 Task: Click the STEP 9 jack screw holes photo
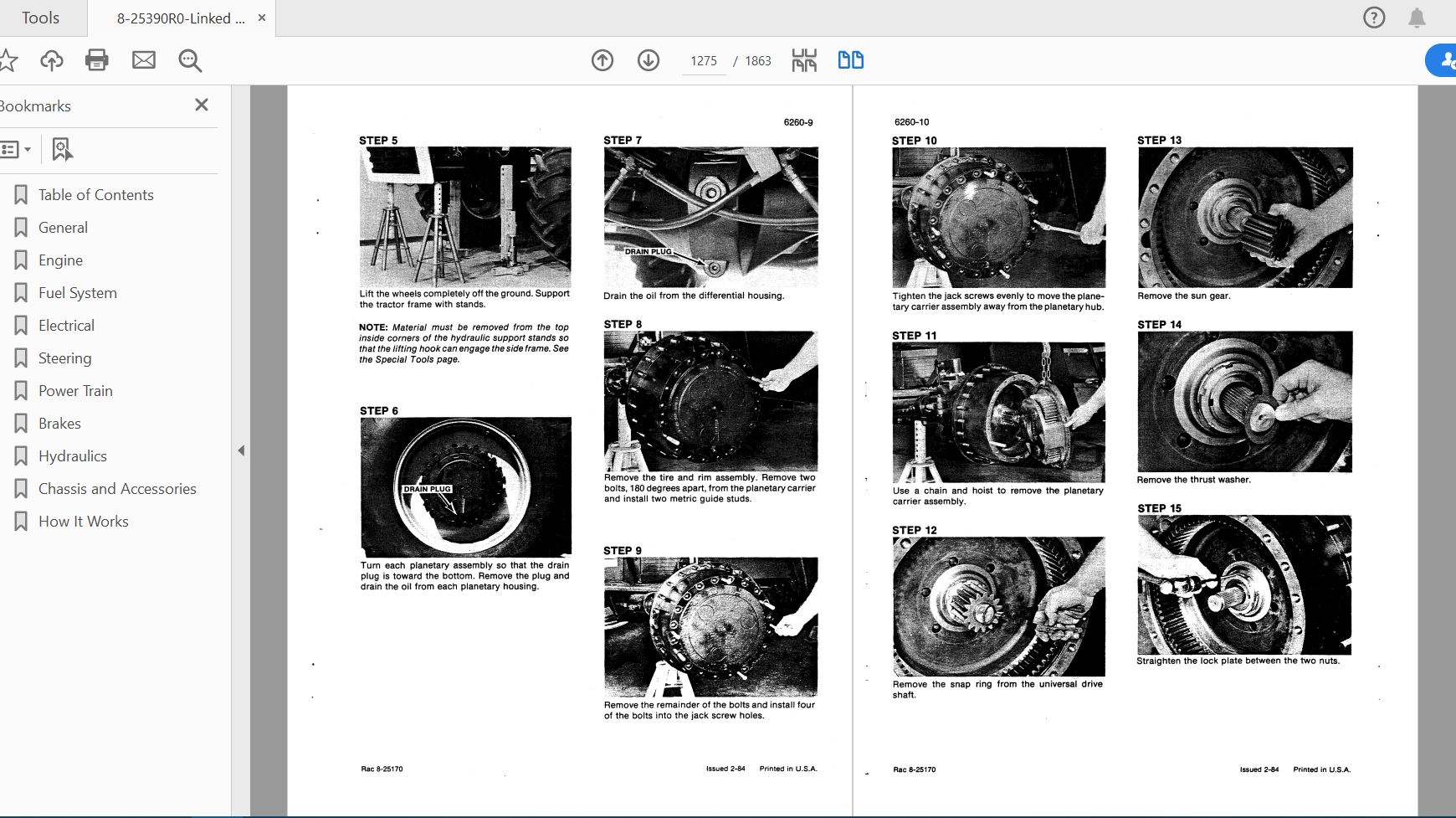711,627
